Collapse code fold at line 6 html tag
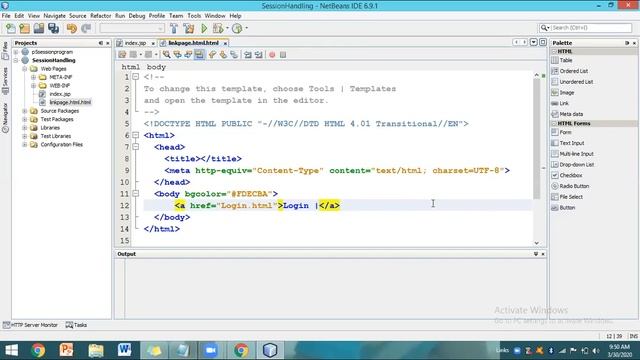The height and width of the screenshot is (360, 640). 136,135
